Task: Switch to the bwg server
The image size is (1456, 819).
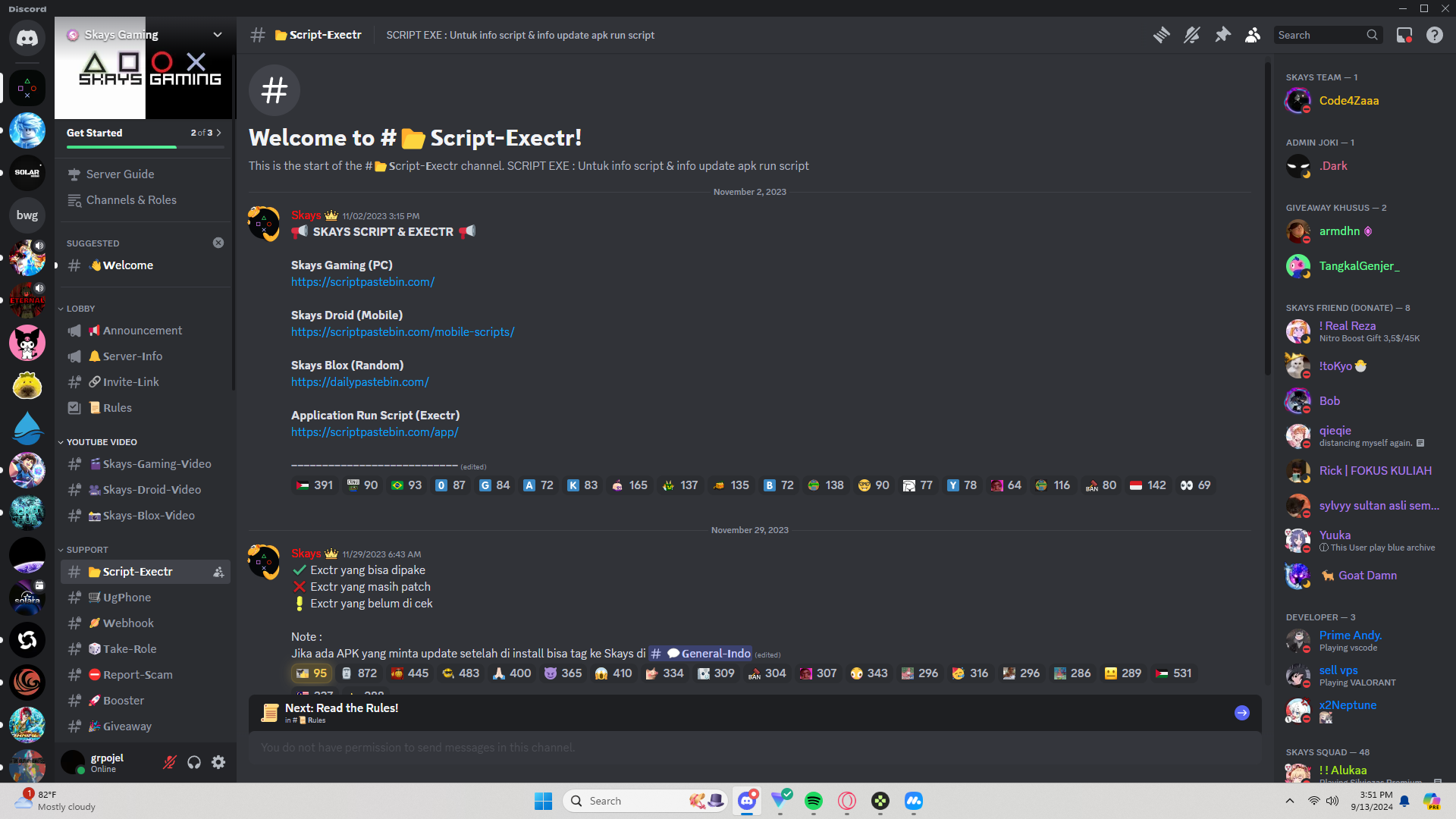Action: (x=27, y=215)
